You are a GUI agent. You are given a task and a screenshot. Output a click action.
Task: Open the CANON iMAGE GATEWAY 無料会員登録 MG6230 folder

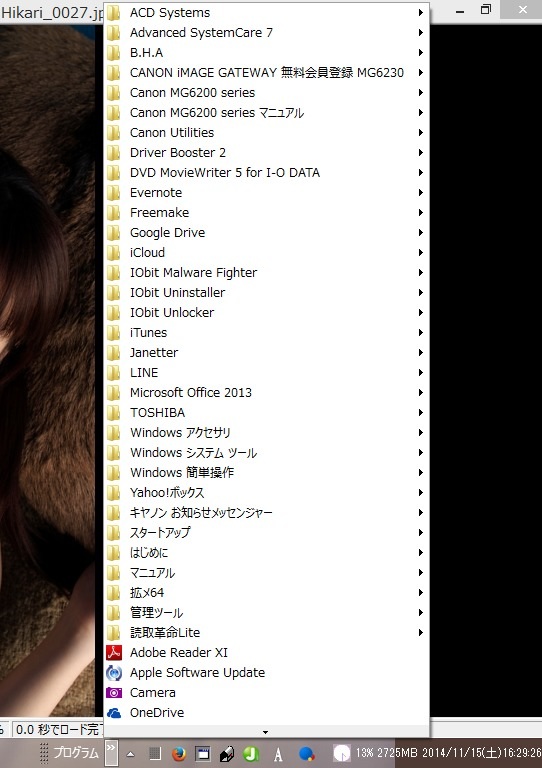click(x=267, y=72)
